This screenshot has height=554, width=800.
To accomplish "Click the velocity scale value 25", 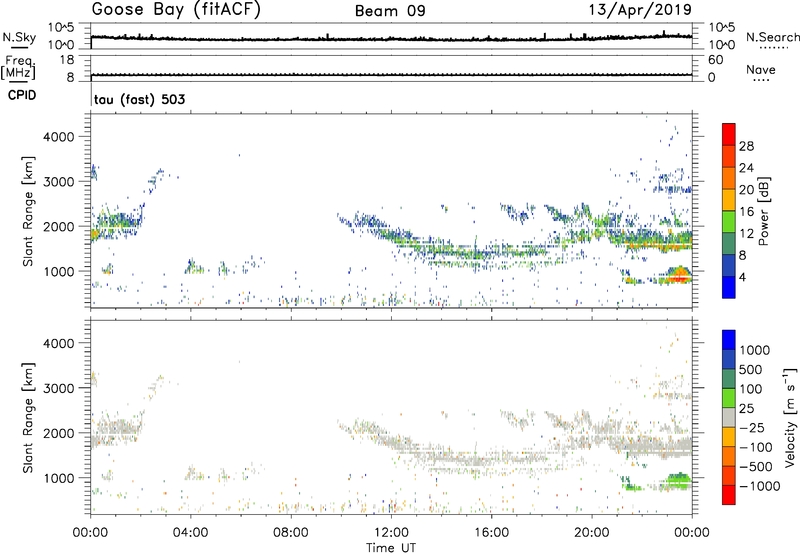I will click(747, 409).
